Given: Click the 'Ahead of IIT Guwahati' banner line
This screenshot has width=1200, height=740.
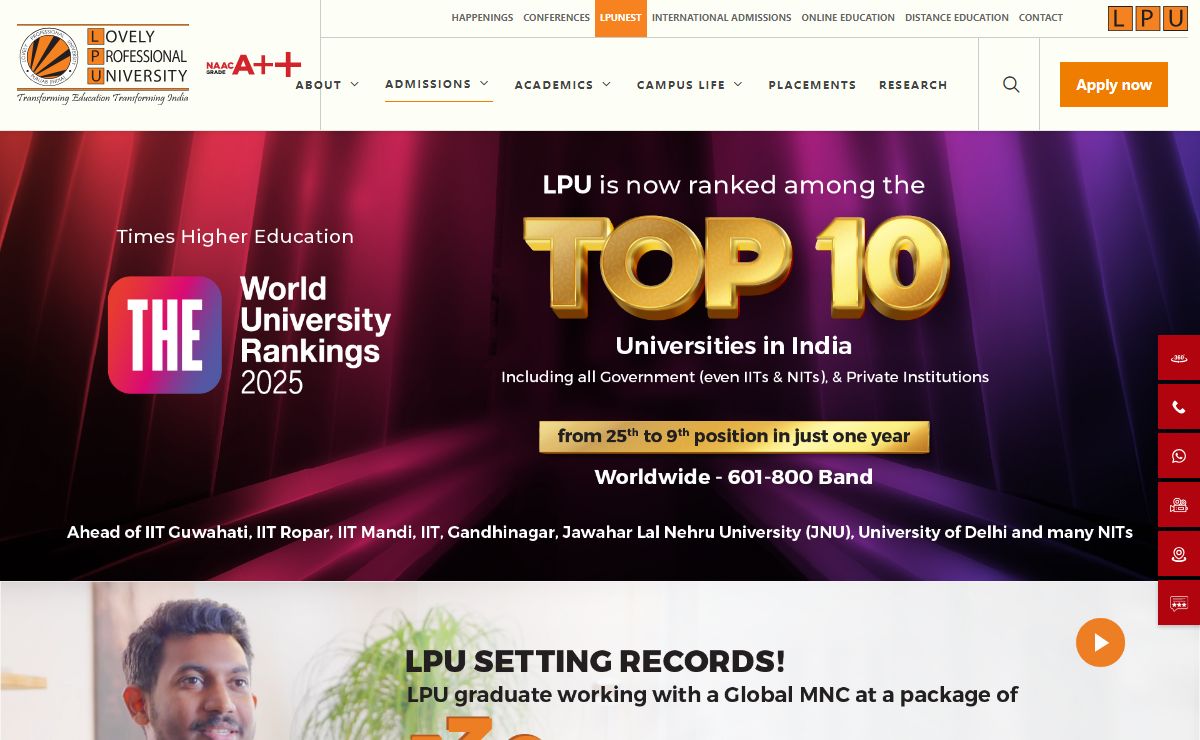Looking at the screenshot, I should coord(600,533).
